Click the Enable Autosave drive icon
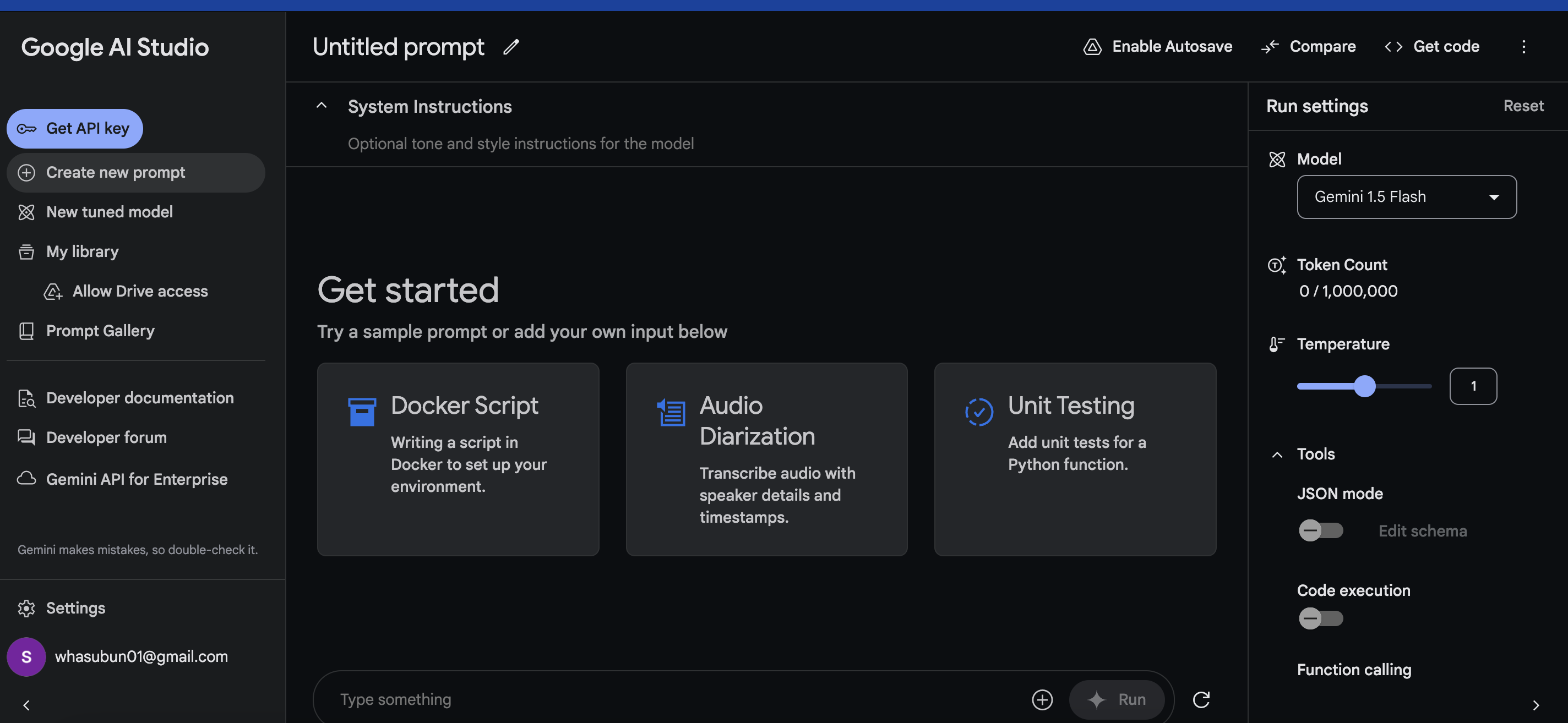 tap(1093, 47)
